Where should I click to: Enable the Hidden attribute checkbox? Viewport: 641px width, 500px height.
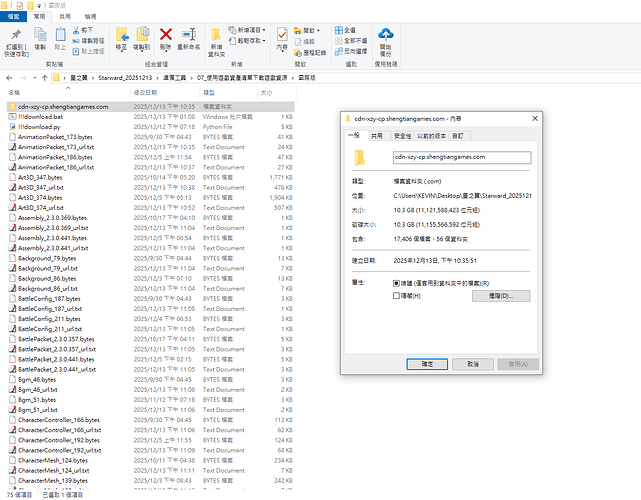pyautogui.click(x=395, y=296)
